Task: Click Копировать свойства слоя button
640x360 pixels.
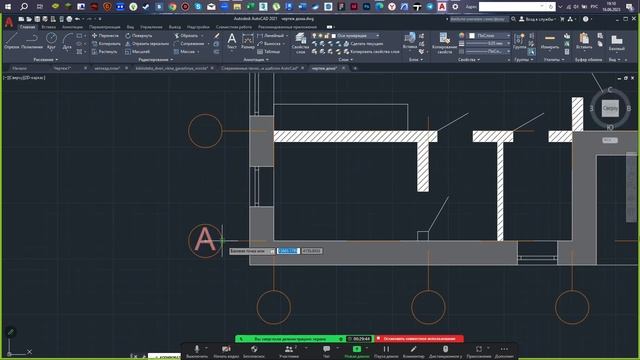Action: coord(371,52)
